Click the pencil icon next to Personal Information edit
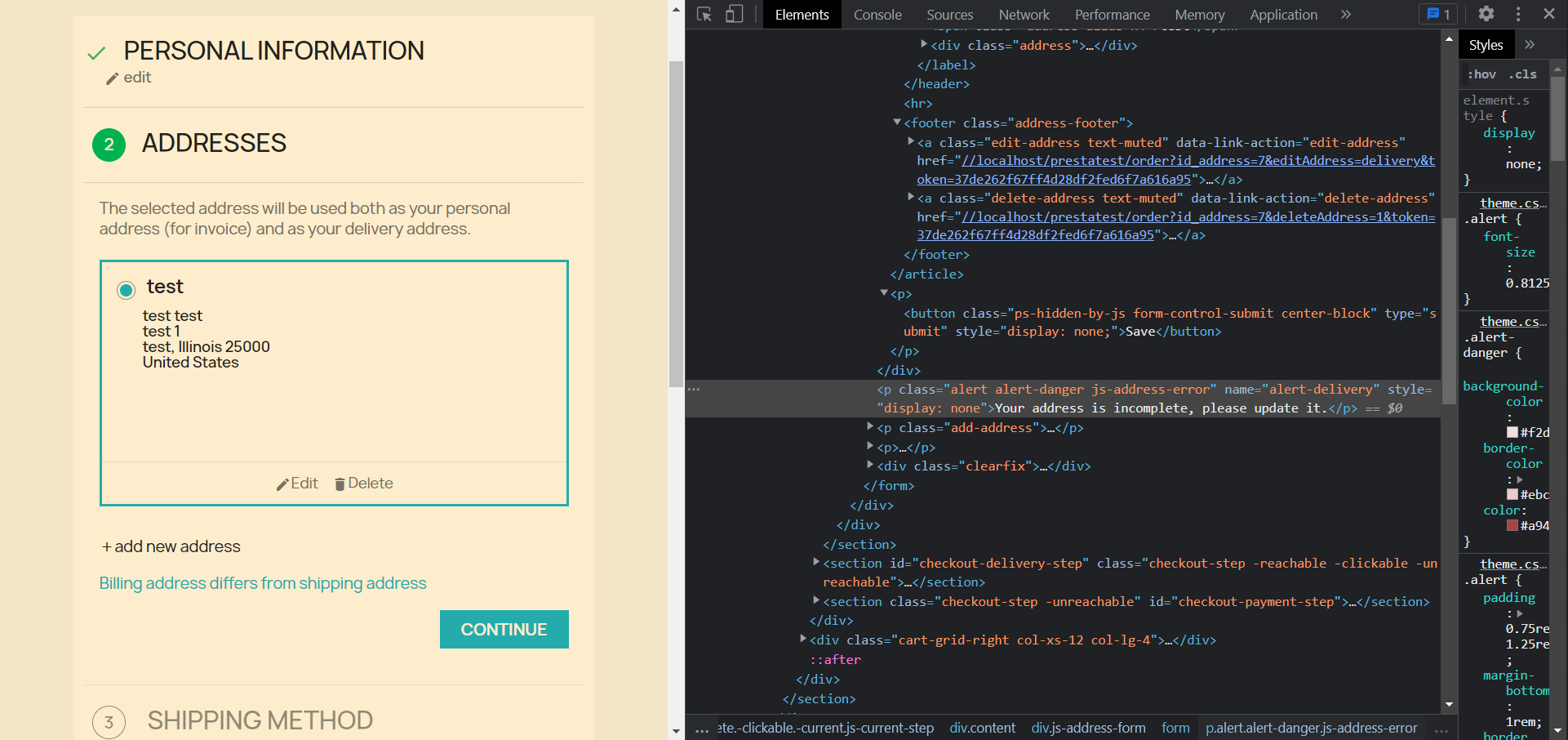The image size is (1568, 740). click(113, 78)
